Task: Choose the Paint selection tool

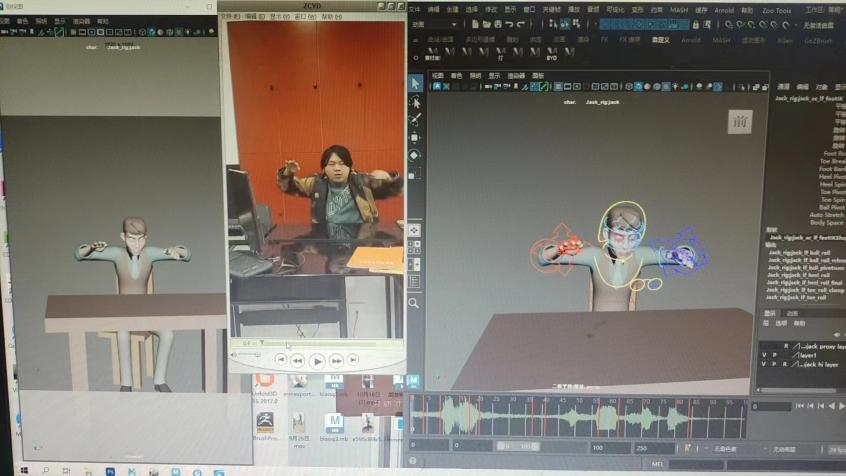Action: (415, 119)
